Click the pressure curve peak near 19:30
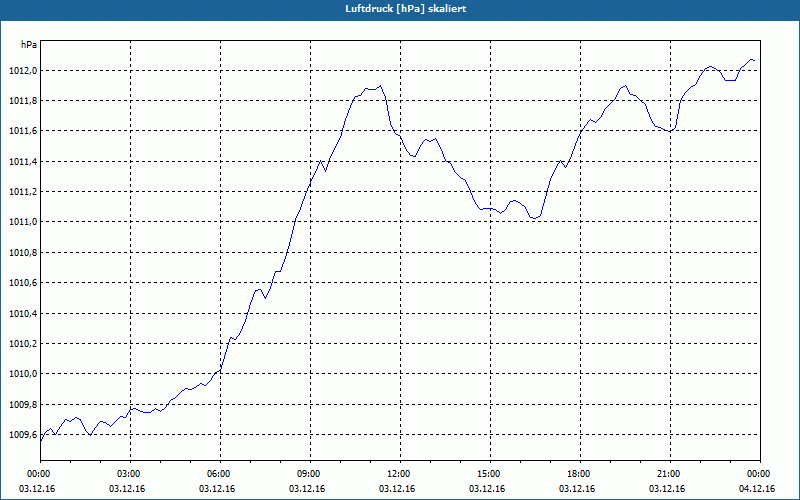This screenshot has height=500, width=800. pos(625,86)
